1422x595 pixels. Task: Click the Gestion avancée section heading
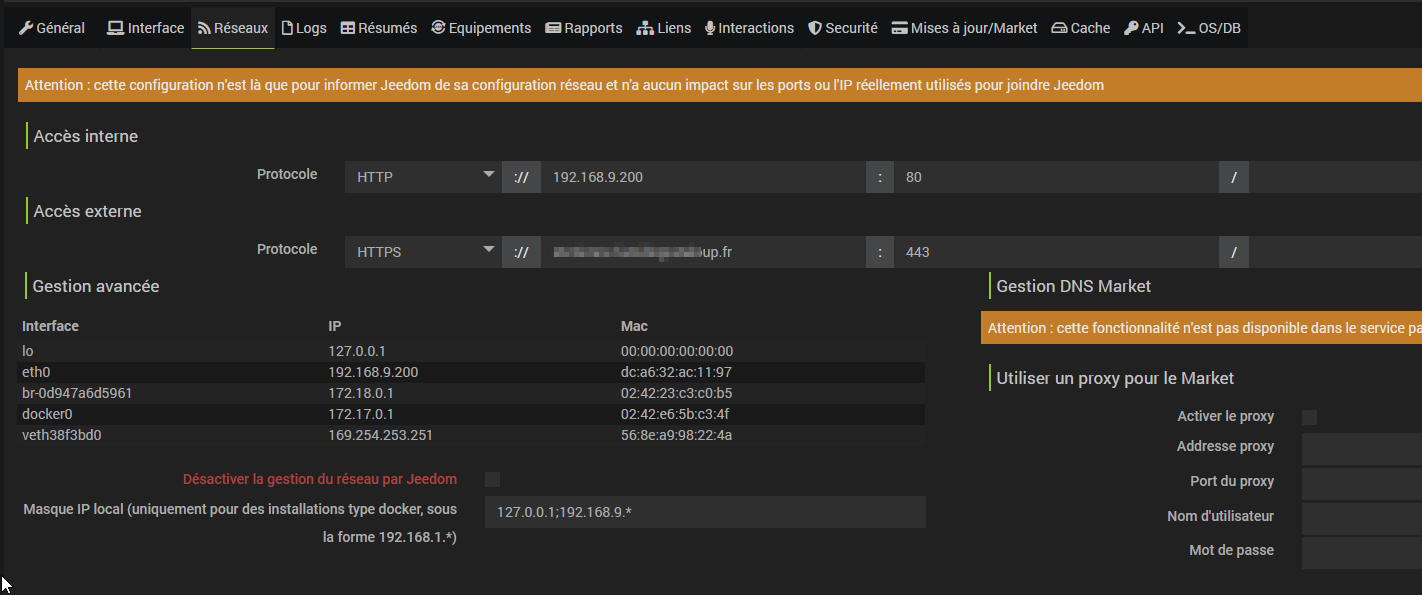coord(96,286)
